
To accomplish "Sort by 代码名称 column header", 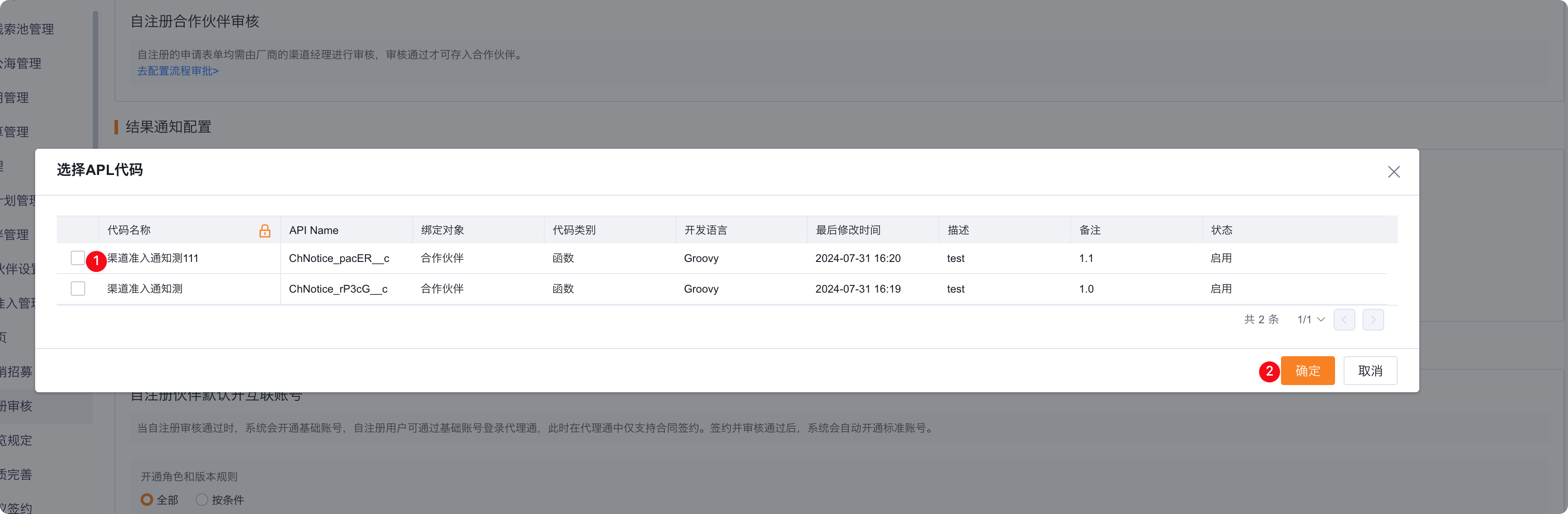I will pos(128,230).
